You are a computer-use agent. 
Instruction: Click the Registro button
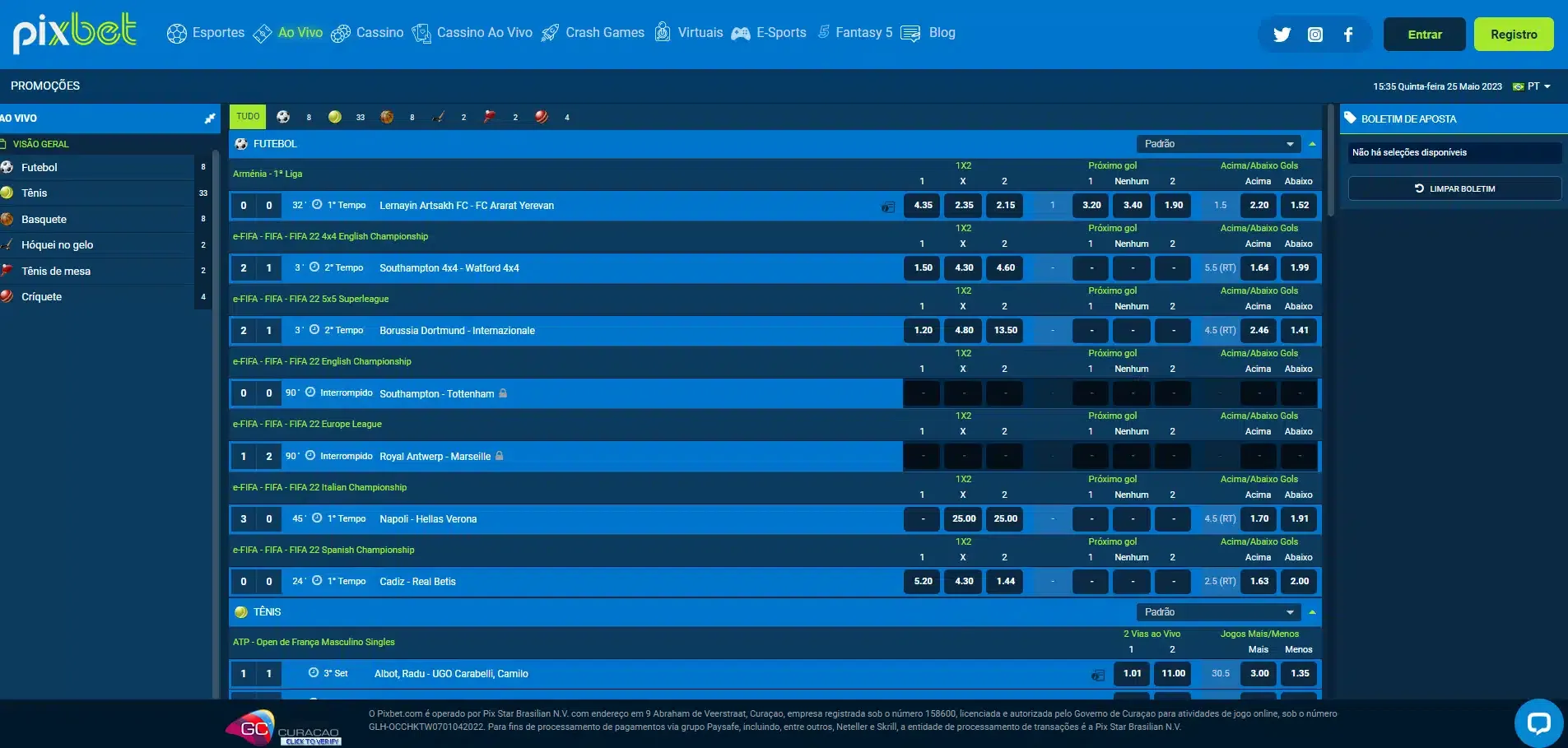(1513, 34)
